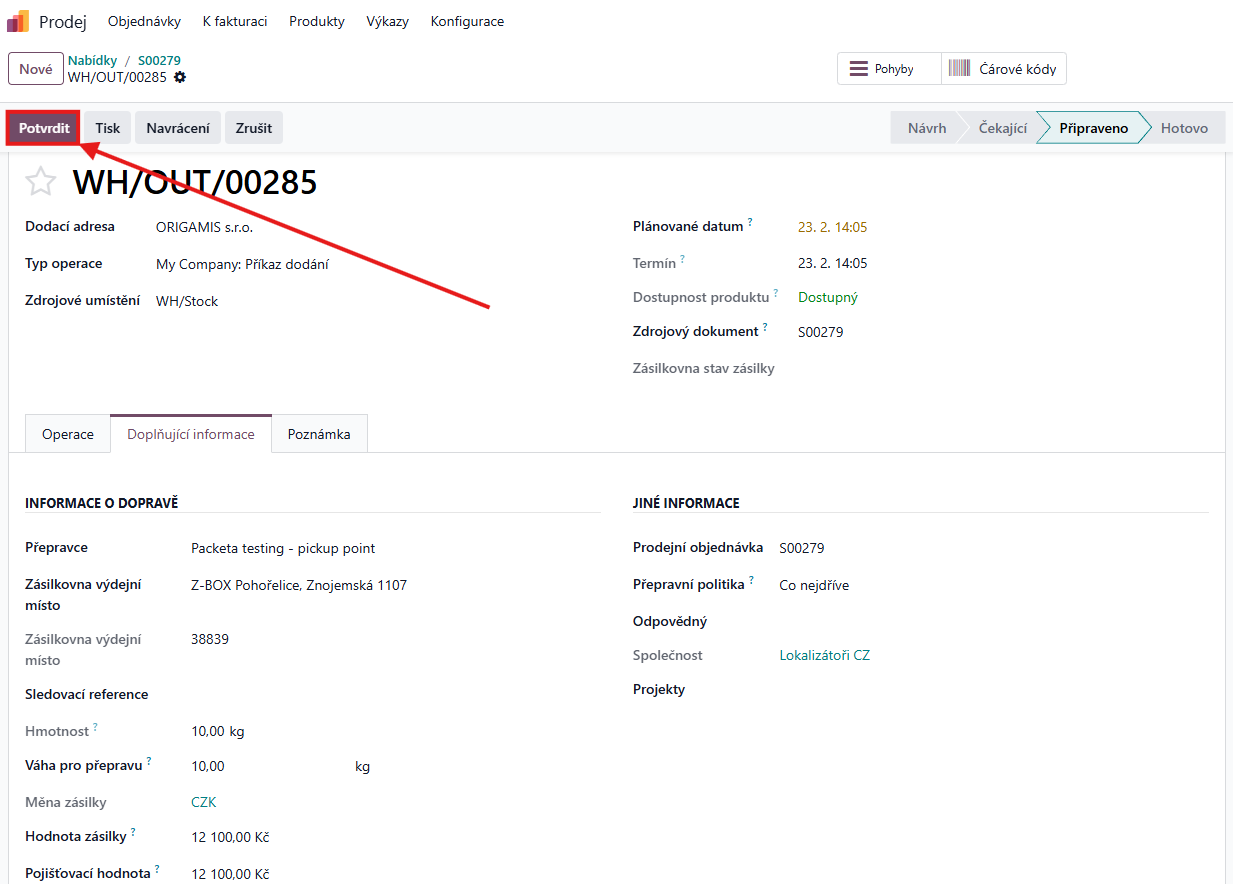The image size is (1233, 884).
Task: Click help tooltip icon next to Plánované datum
Action: 750,222
